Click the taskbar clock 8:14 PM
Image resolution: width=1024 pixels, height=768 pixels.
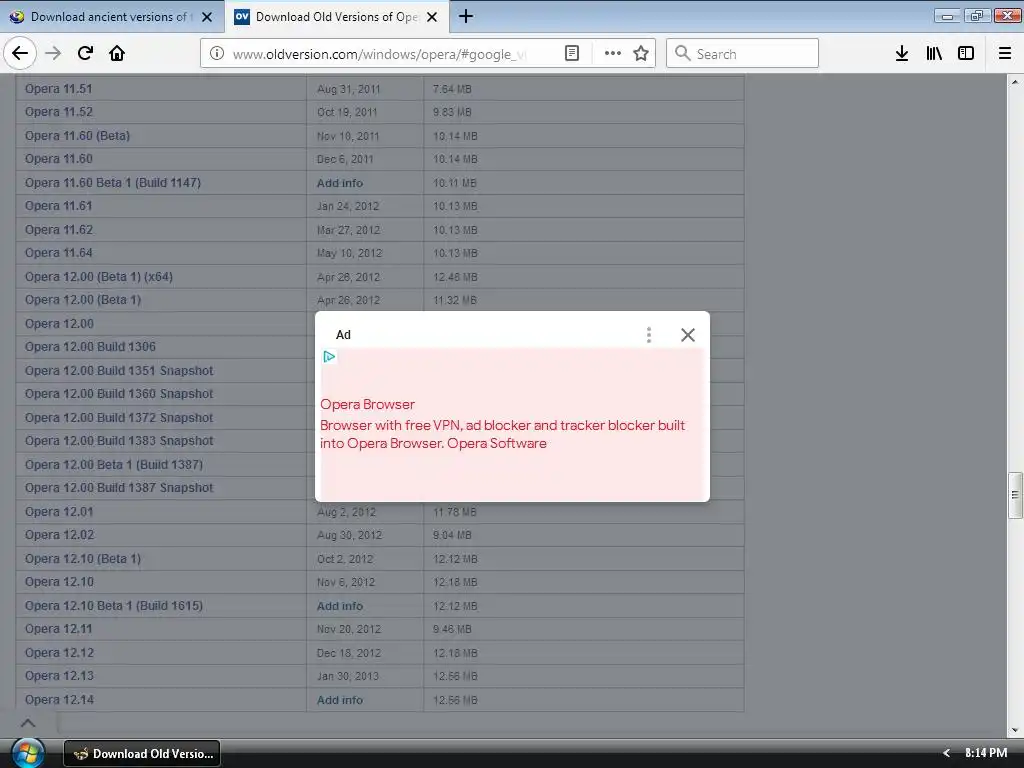(985, 754)
